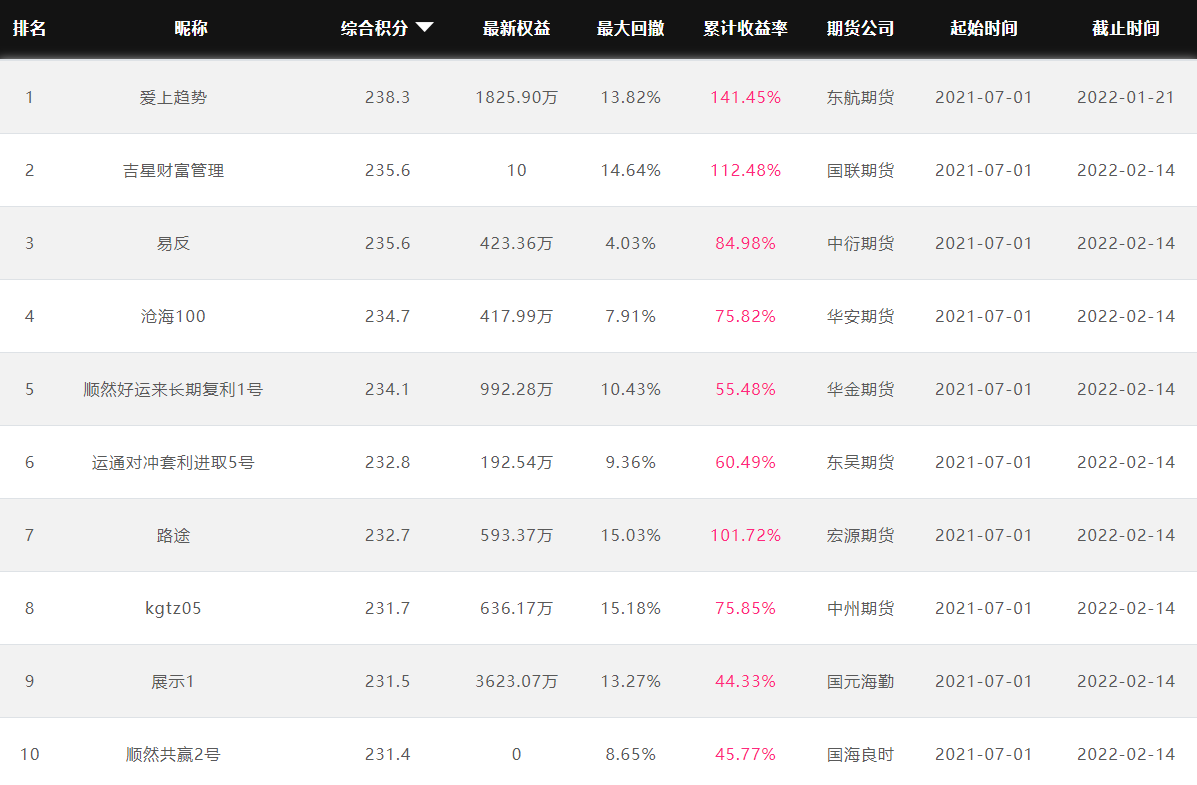Screen dimensions: 1197x785
Task: Click futures company 东航期货
Action: point(860,98)
